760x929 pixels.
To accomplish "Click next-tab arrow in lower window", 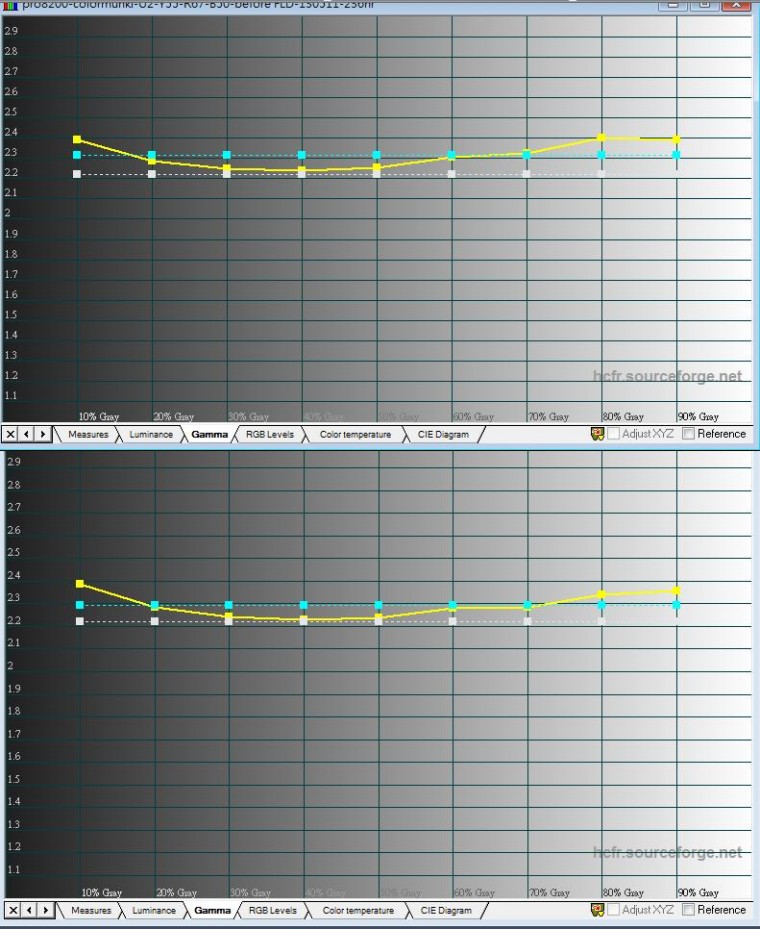I will coord(46,910).
